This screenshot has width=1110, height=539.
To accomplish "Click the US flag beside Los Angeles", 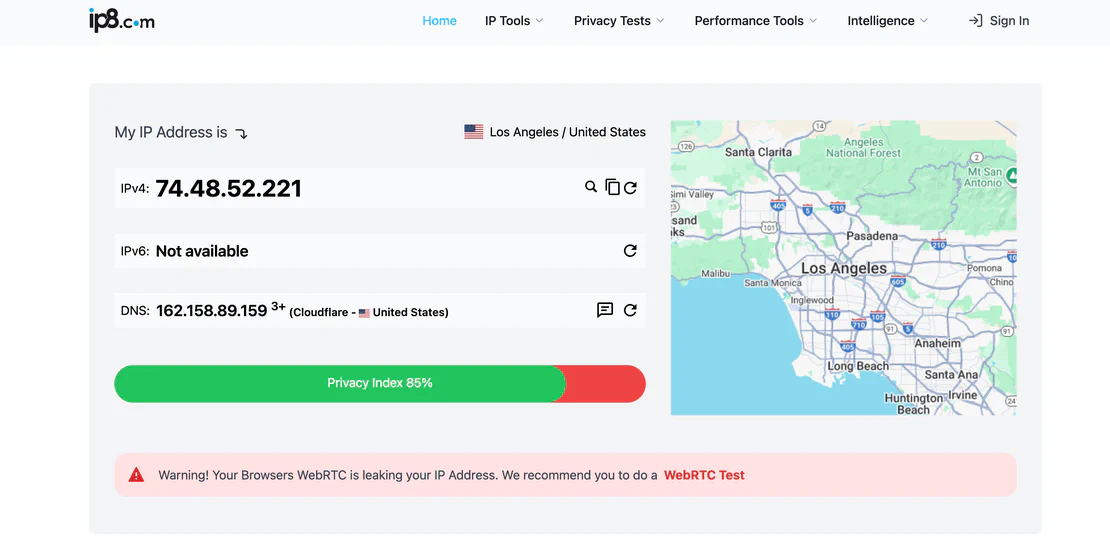I will click(474, 132).
